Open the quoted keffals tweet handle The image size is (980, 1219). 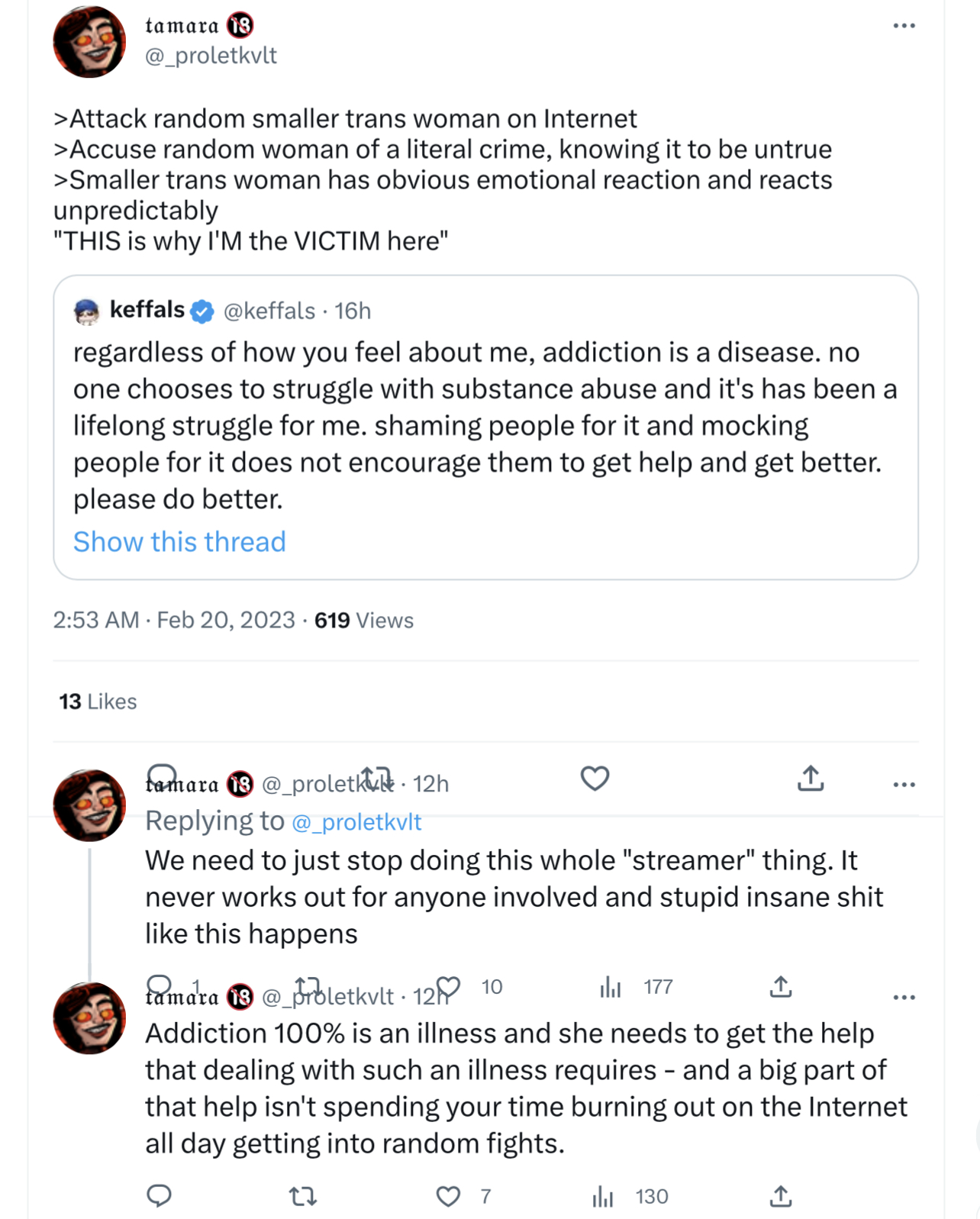tap(269, 311)
